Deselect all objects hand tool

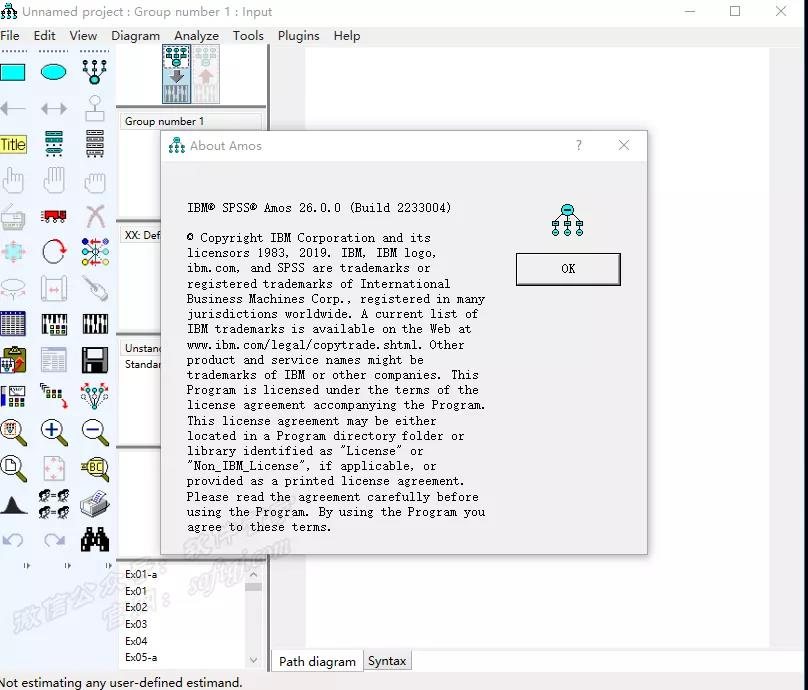[95, 182]
